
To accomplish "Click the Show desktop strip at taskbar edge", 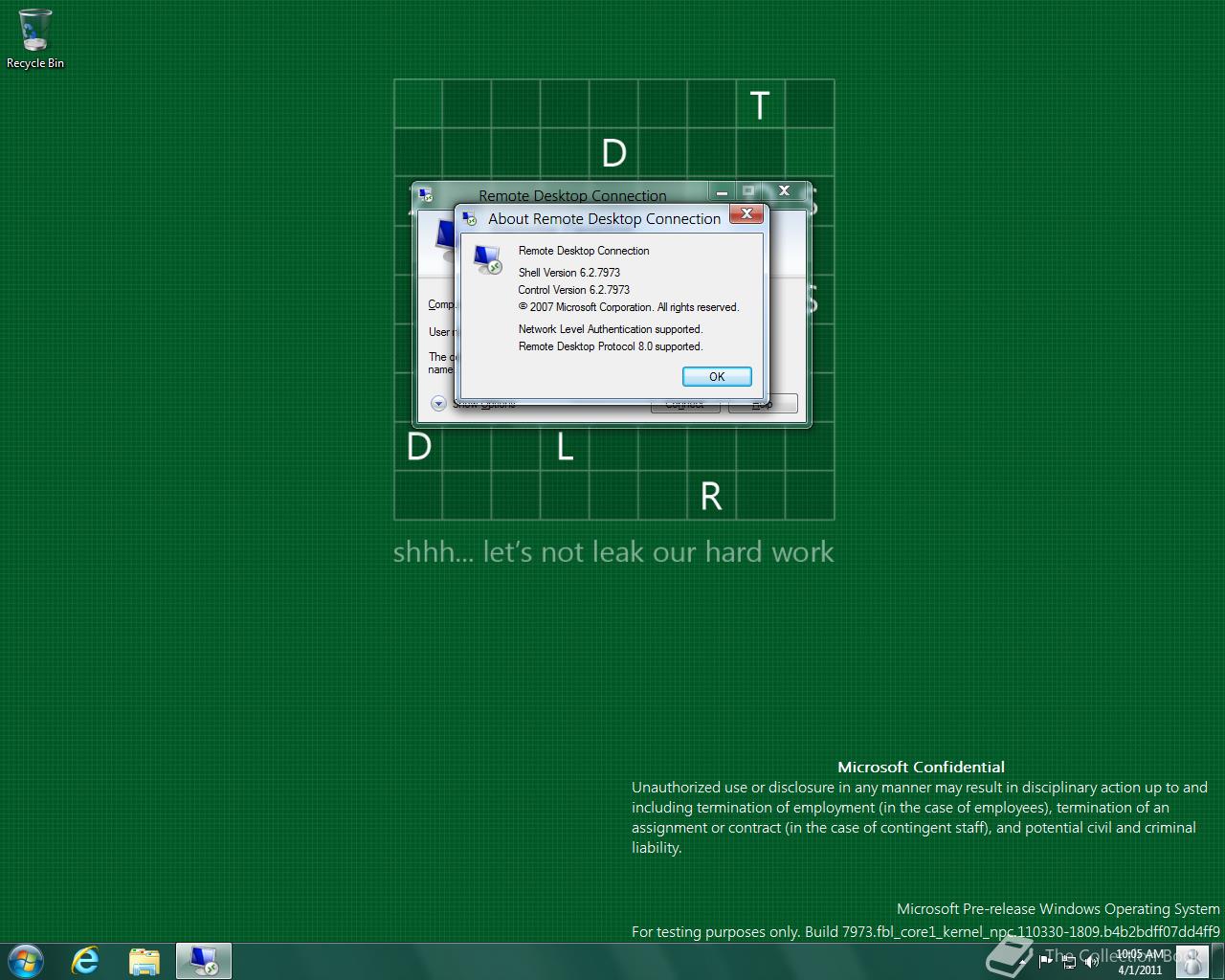I will (1218, 961).
